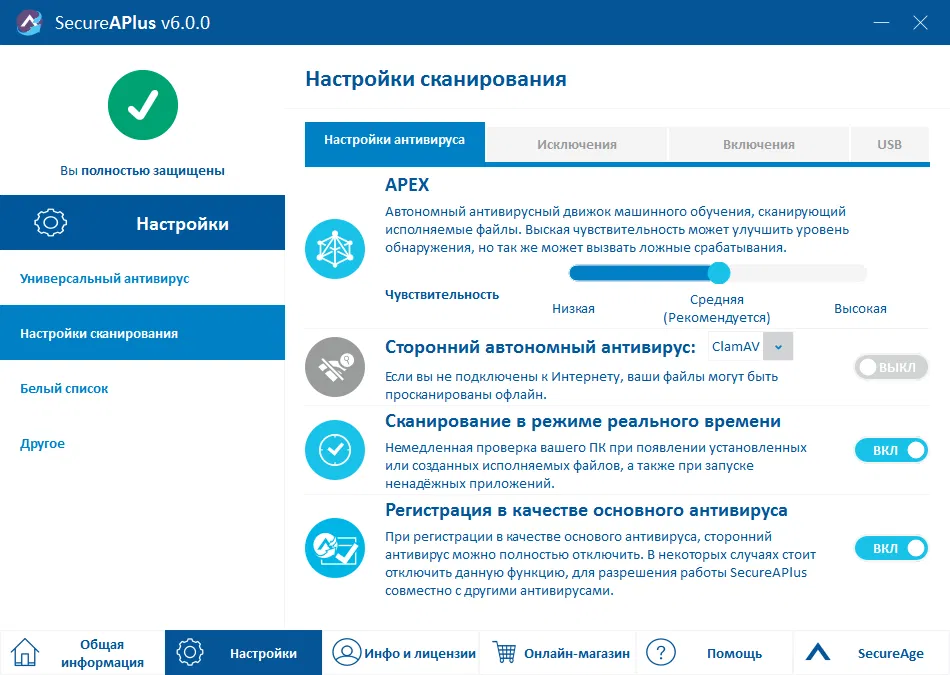Switch to the Исключения tab
The height and width of the screenshot is (675, 950).
click(576, 144)
